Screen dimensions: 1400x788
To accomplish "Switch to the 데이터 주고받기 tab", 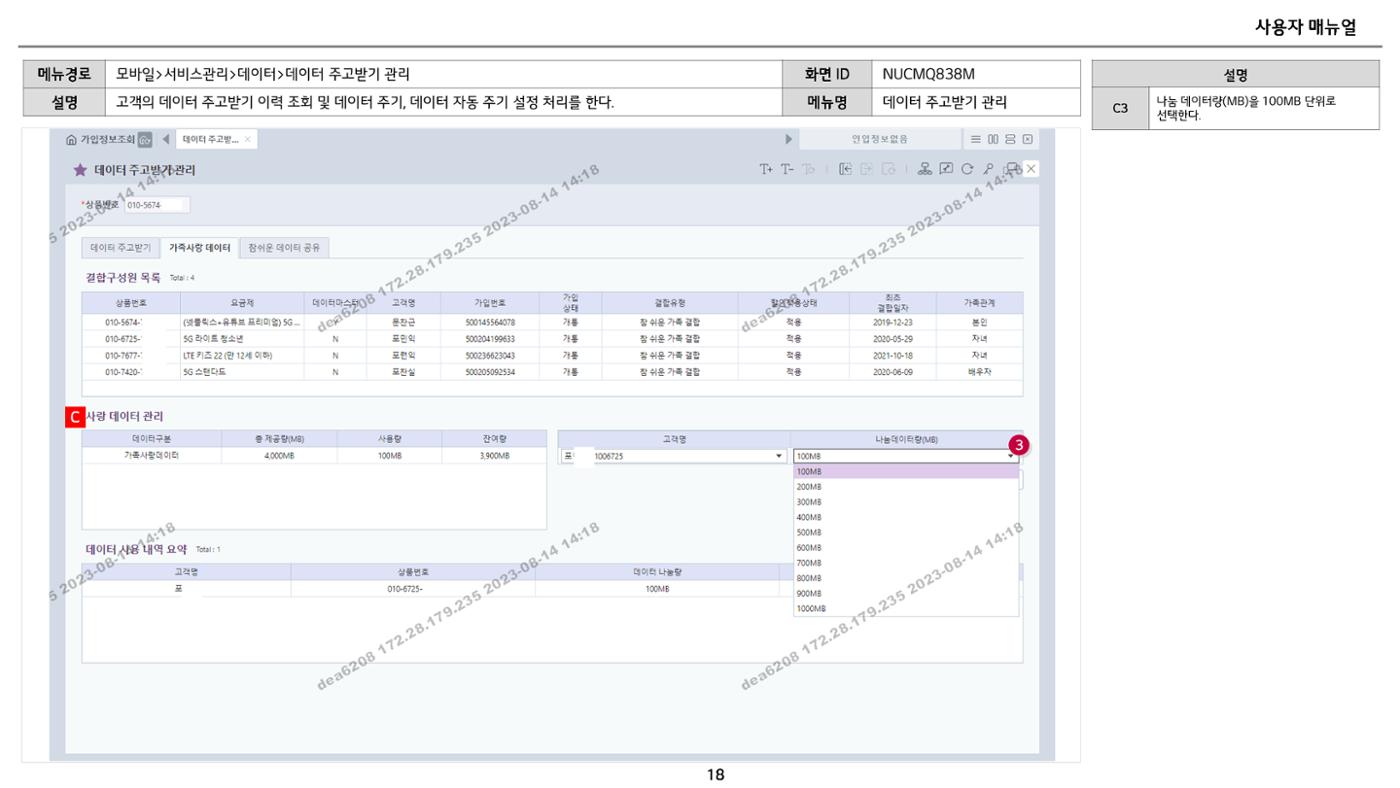I will pos(121,247).
